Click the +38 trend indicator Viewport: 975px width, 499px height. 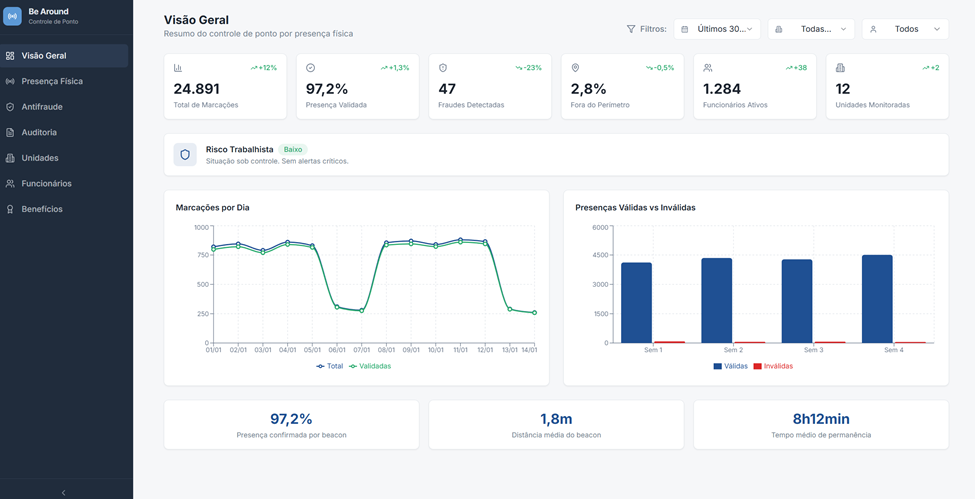[796, 67]
